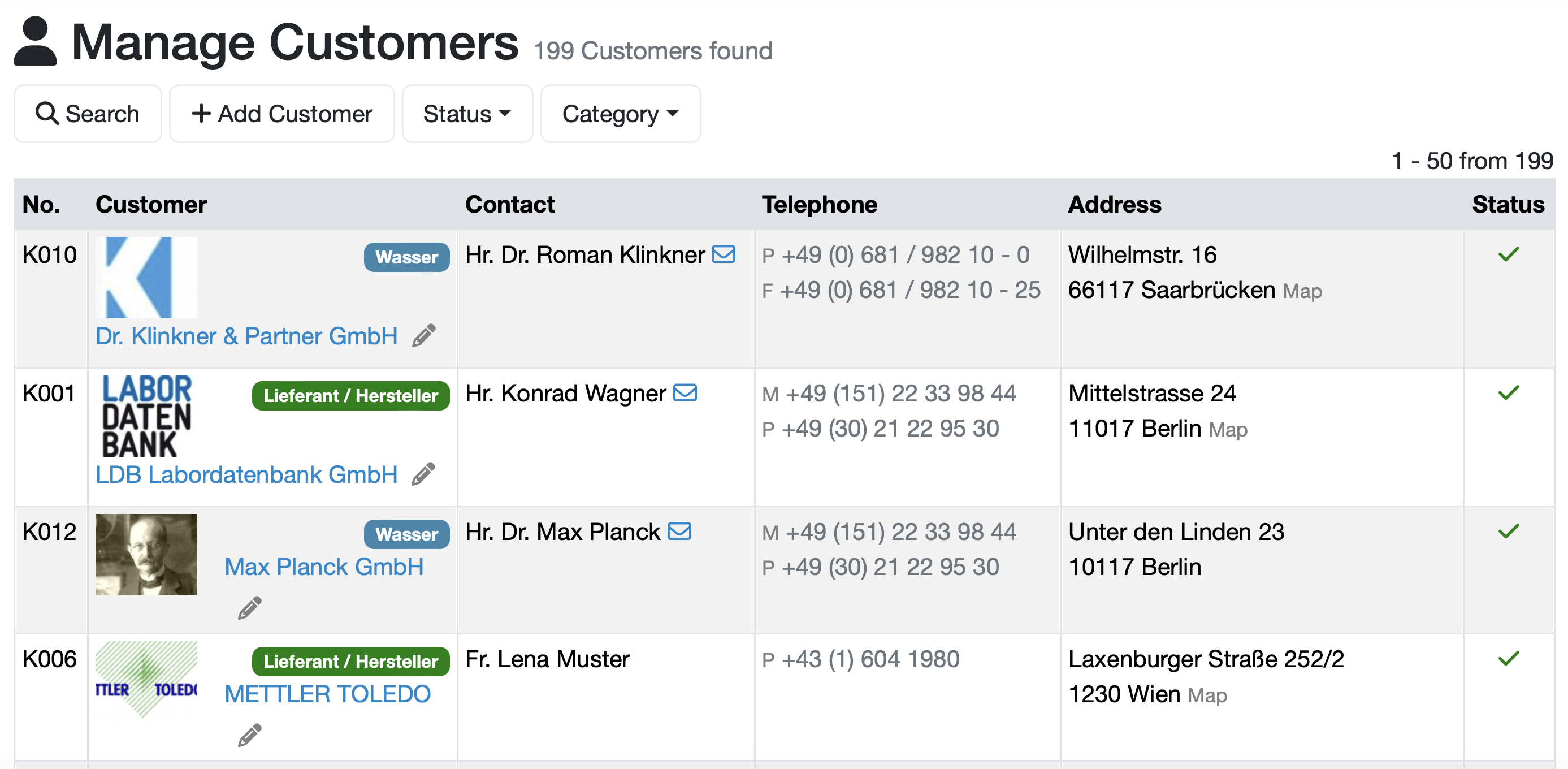Click the mail icon next to Max Planck
The image size is (1568, 769).
[x=679, y=532]
